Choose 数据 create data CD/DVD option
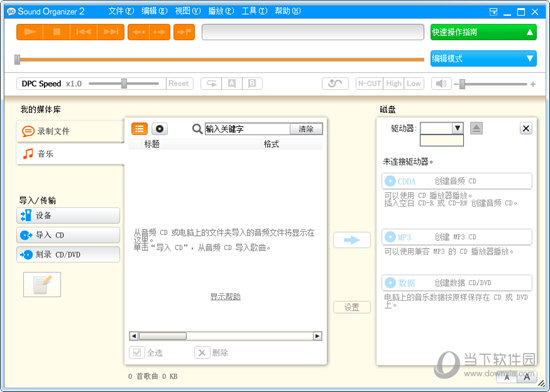This screenshot has width=550, height=392. point(457,283)
